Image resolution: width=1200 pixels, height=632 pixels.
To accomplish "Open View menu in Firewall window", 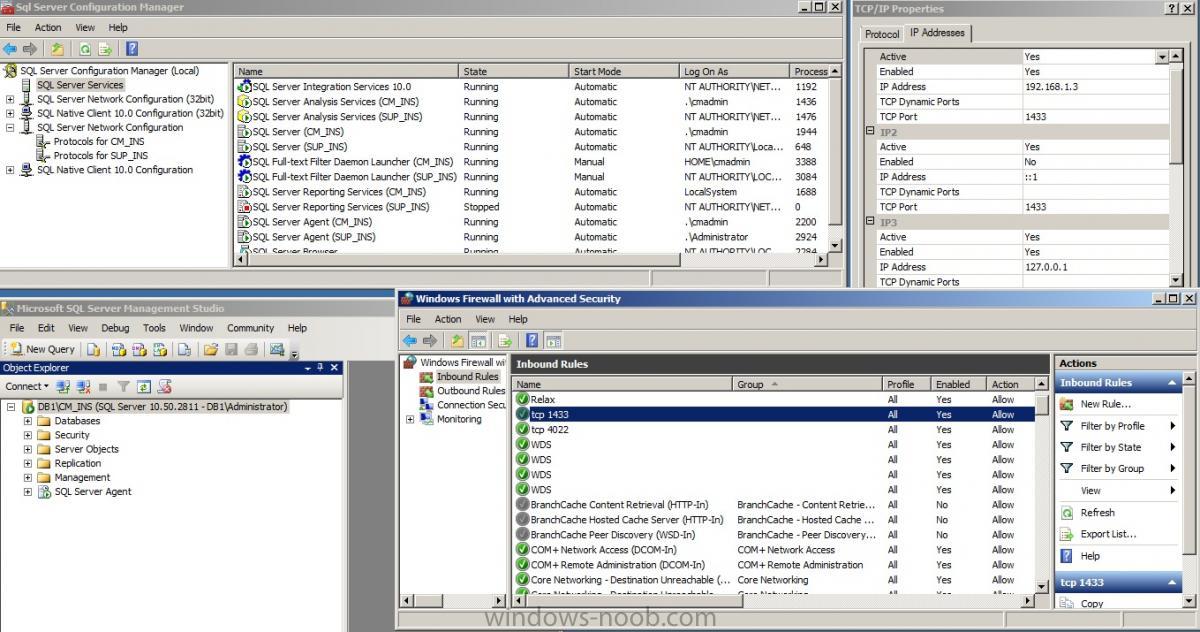I will tap(485, 319).
